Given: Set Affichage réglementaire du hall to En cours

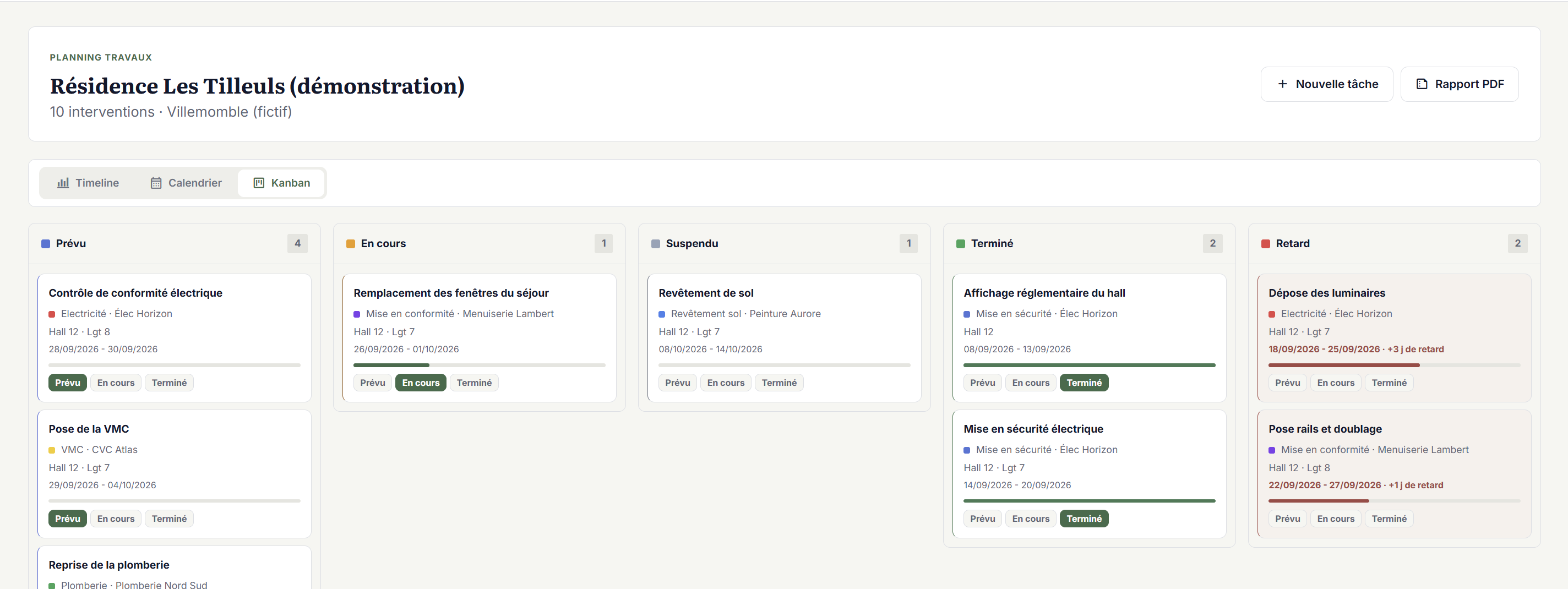Looking at the screenshot, I should tap(1031, 383).
